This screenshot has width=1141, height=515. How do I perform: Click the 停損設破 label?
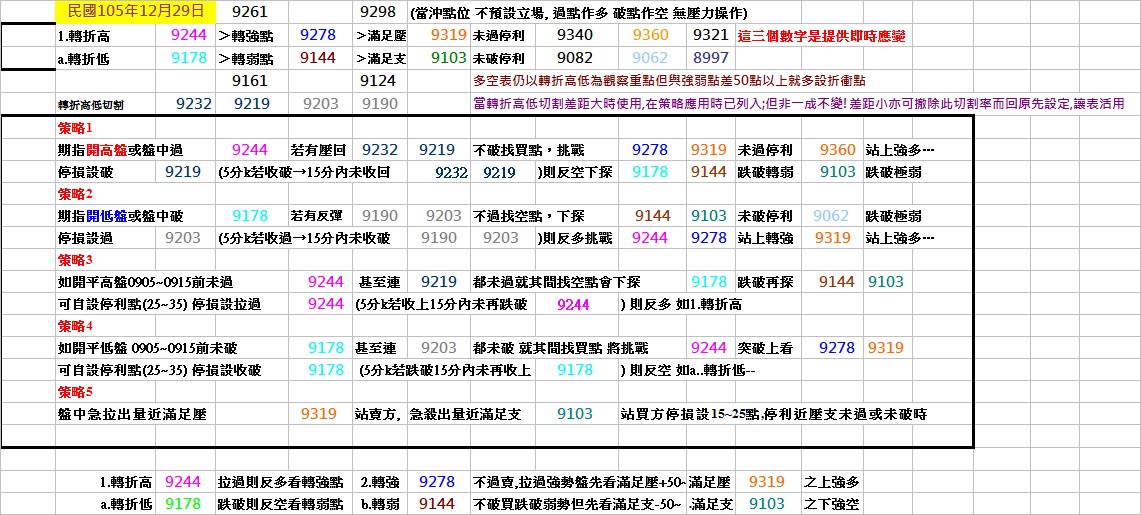[x=86, y=174]
